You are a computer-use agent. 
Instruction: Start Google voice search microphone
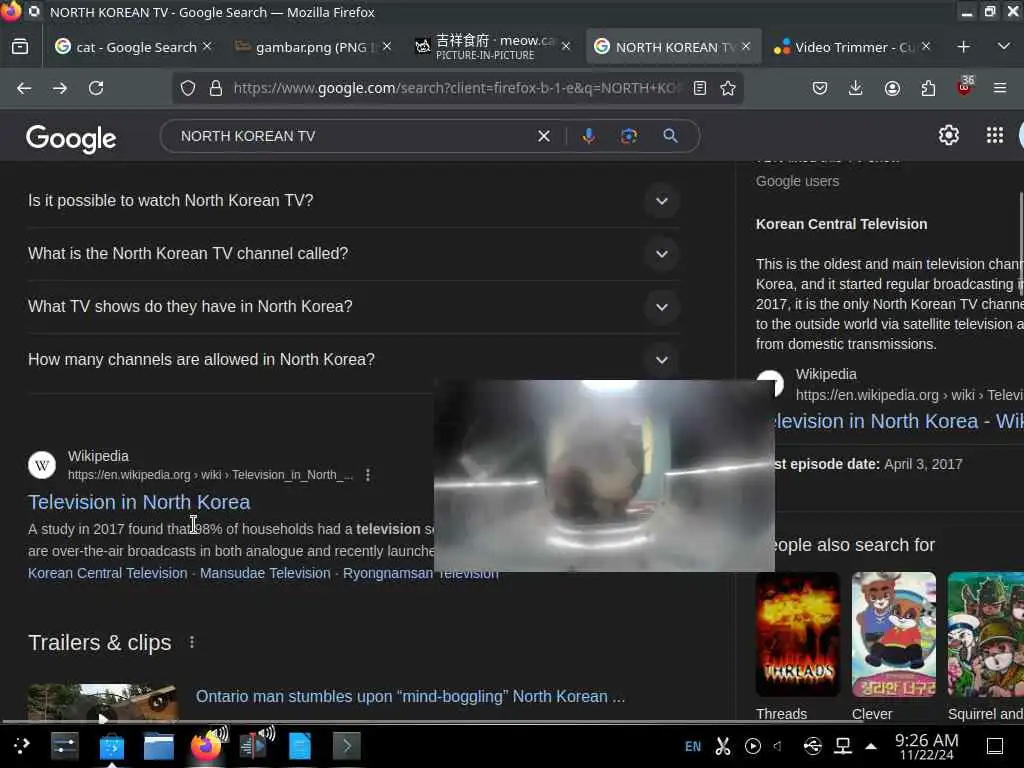coord(588,136)
